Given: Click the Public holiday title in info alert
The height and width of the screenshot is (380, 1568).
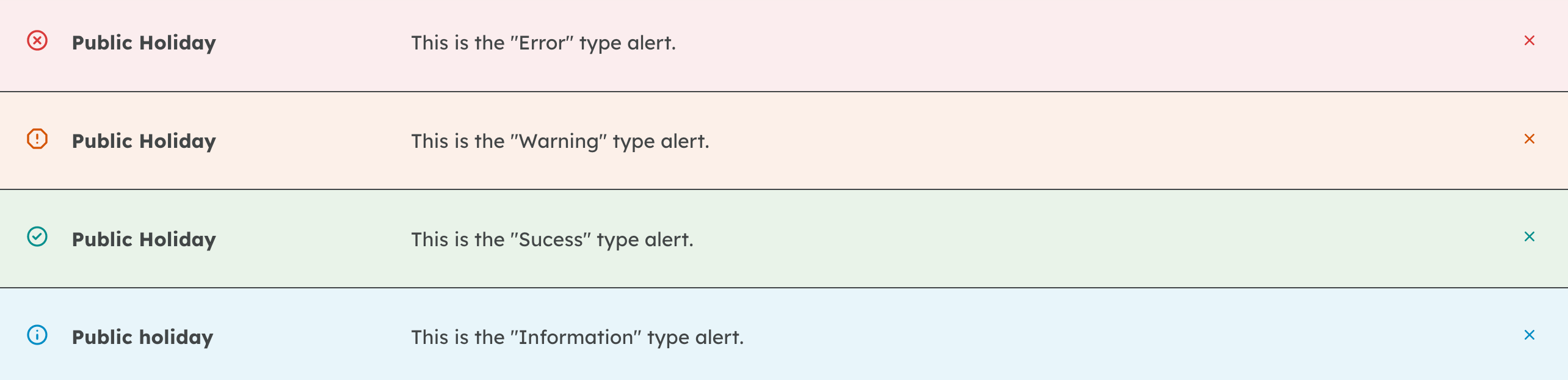Looking at the screenshot, I should coord(143,337).
